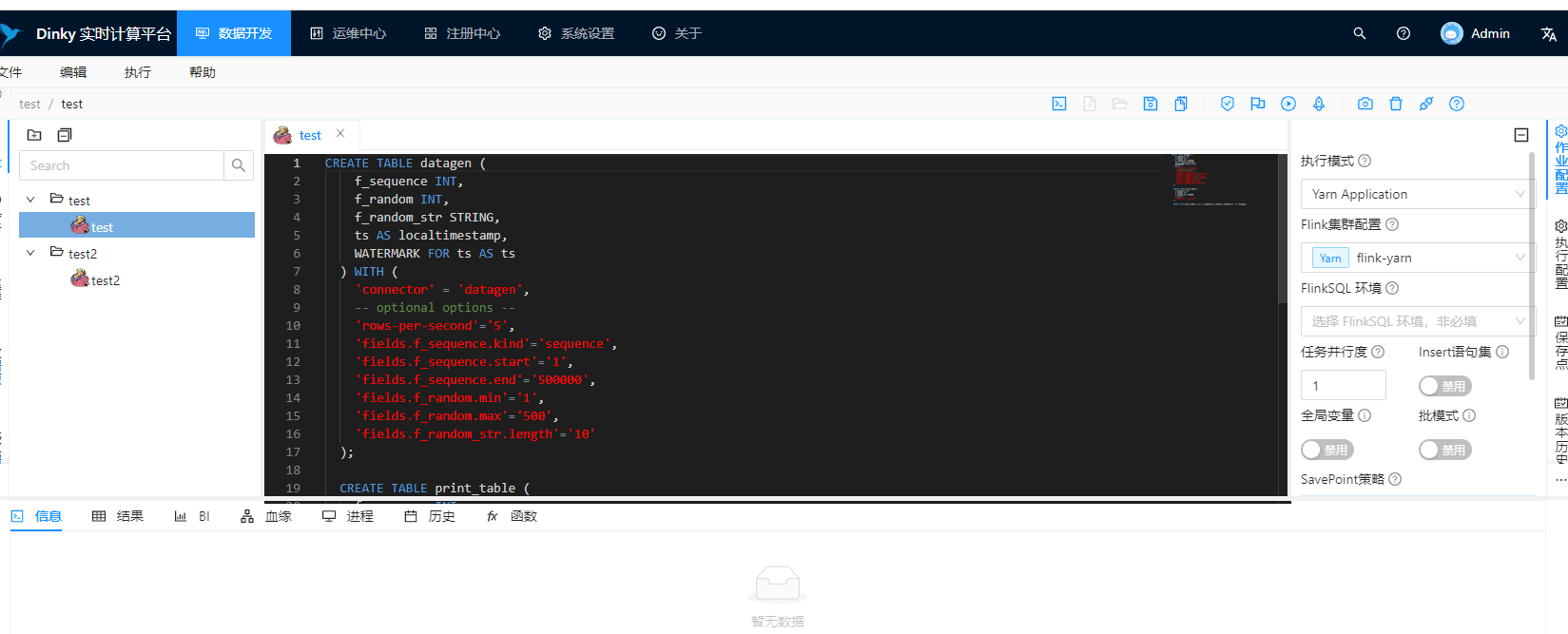The image size is (1568, 634).
Task: Click the question-circle help icon in the editor toolbar
Action: click(x=1457, y=104)
